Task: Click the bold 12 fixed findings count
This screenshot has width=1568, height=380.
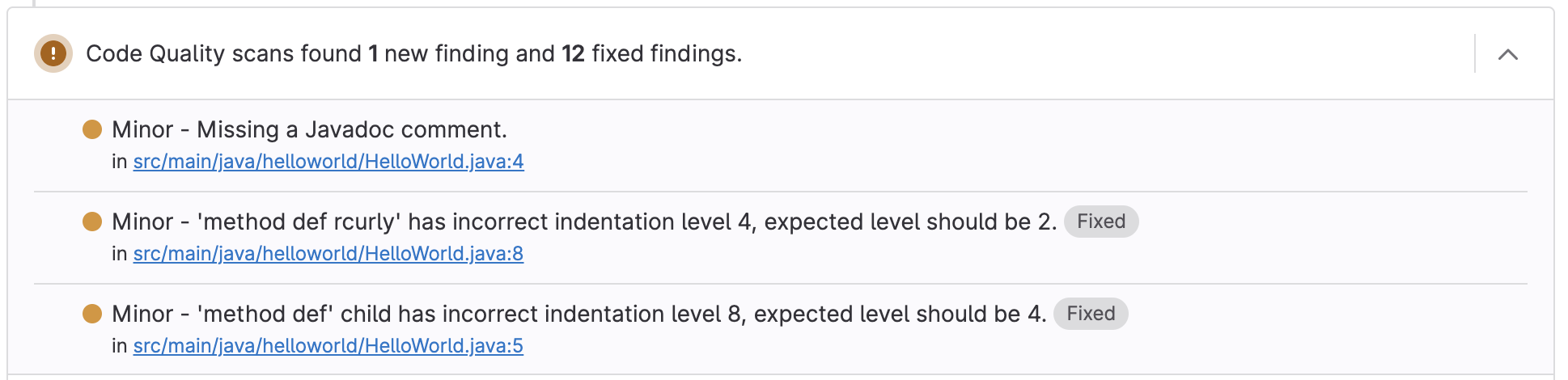Action: 573,54
